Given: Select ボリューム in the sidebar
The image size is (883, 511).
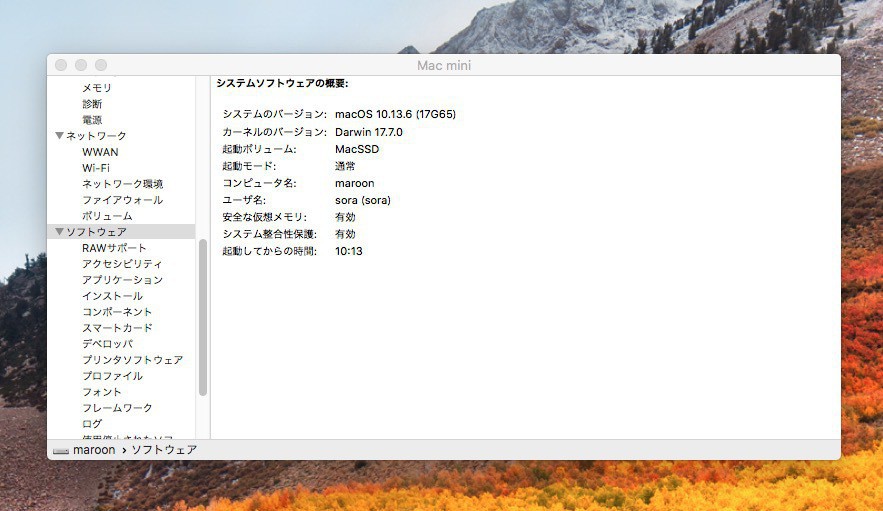Looking at the screenshot, I should point(107,216).
